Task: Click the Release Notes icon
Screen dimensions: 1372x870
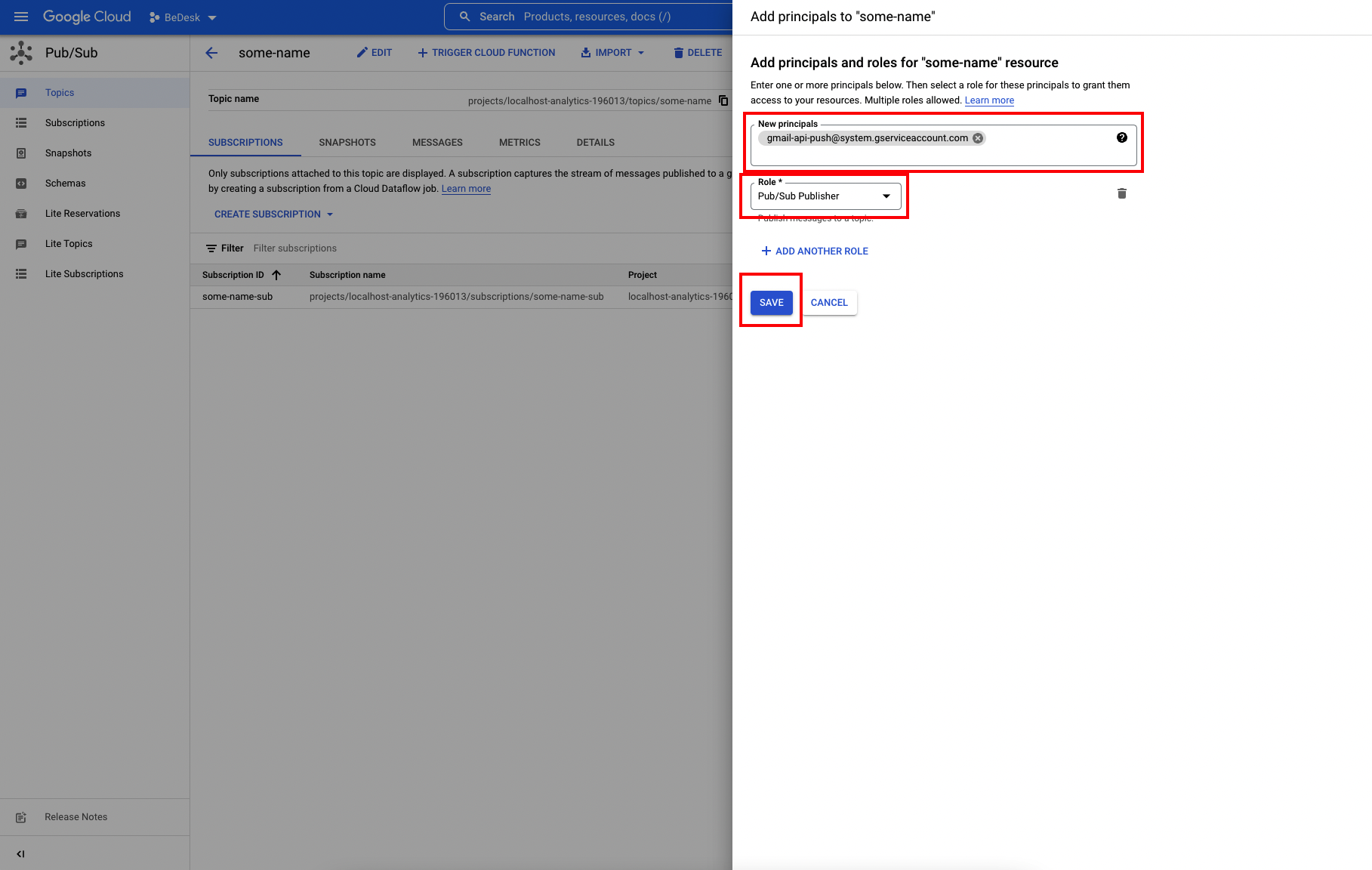Action: [x=21, y=817]
